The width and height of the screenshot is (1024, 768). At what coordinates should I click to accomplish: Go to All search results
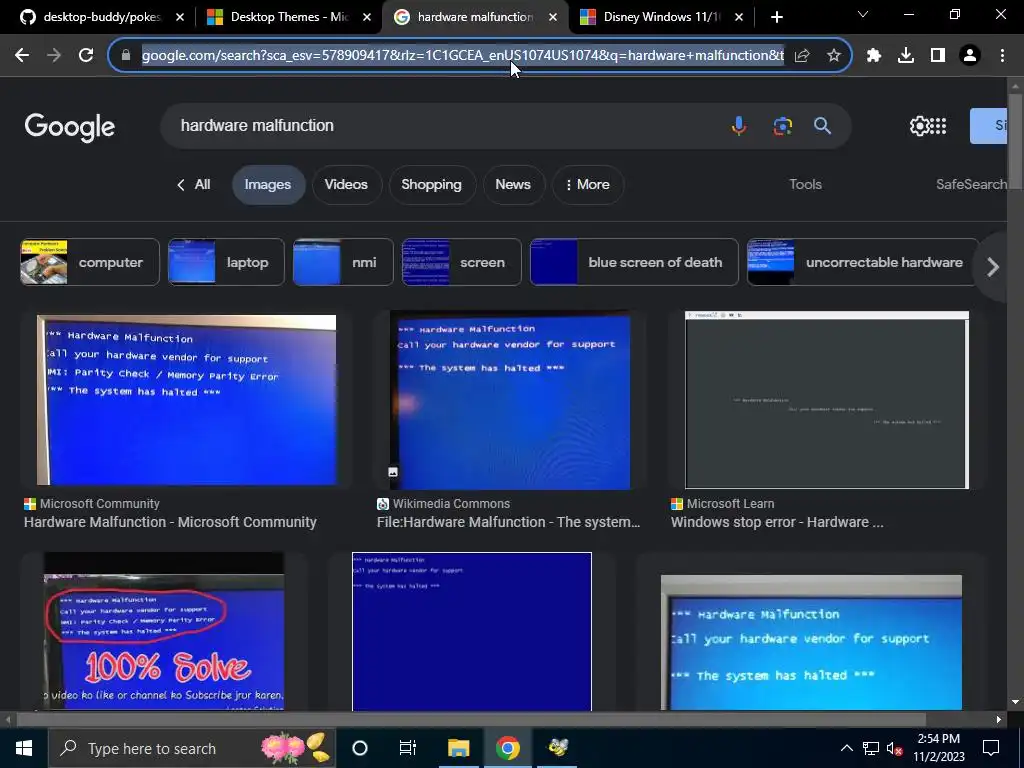(x=193, y=185)
